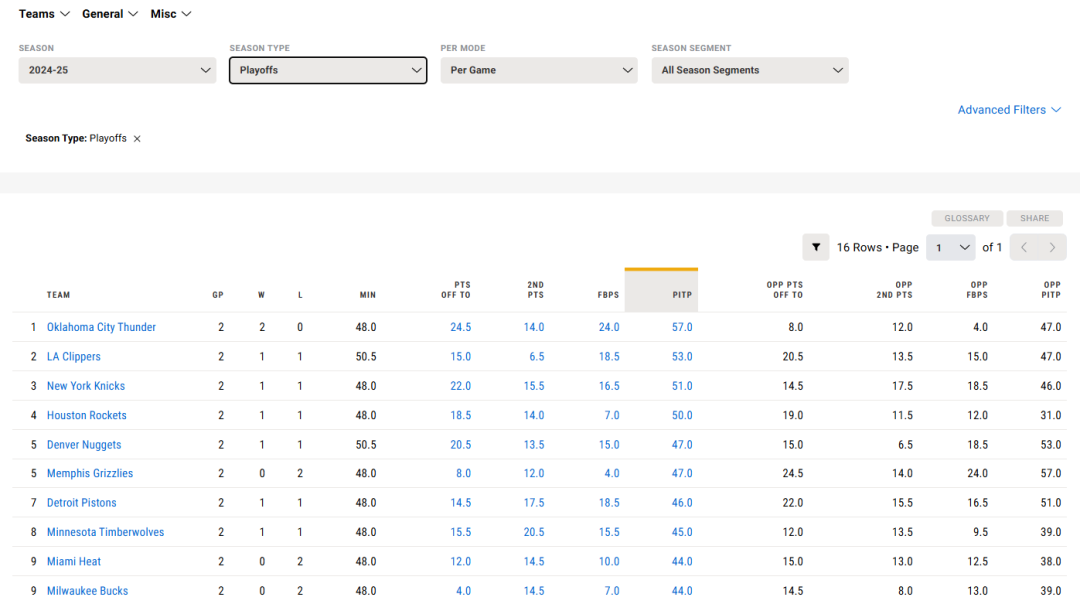
Task: Click Knicks' PTS OFF TO value 22.0
Action: [x=461, y=386]
